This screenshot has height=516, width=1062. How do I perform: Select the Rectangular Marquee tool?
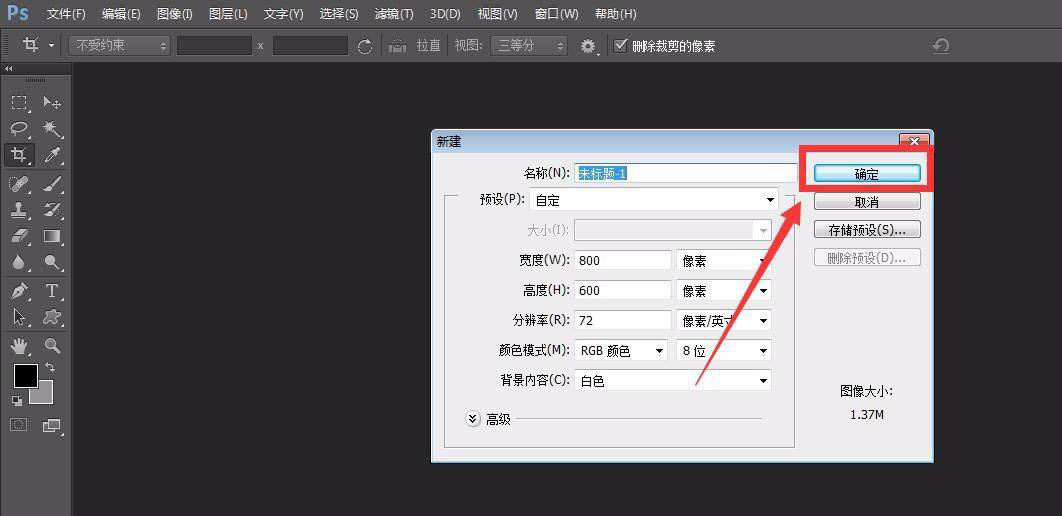pos(19,102)
